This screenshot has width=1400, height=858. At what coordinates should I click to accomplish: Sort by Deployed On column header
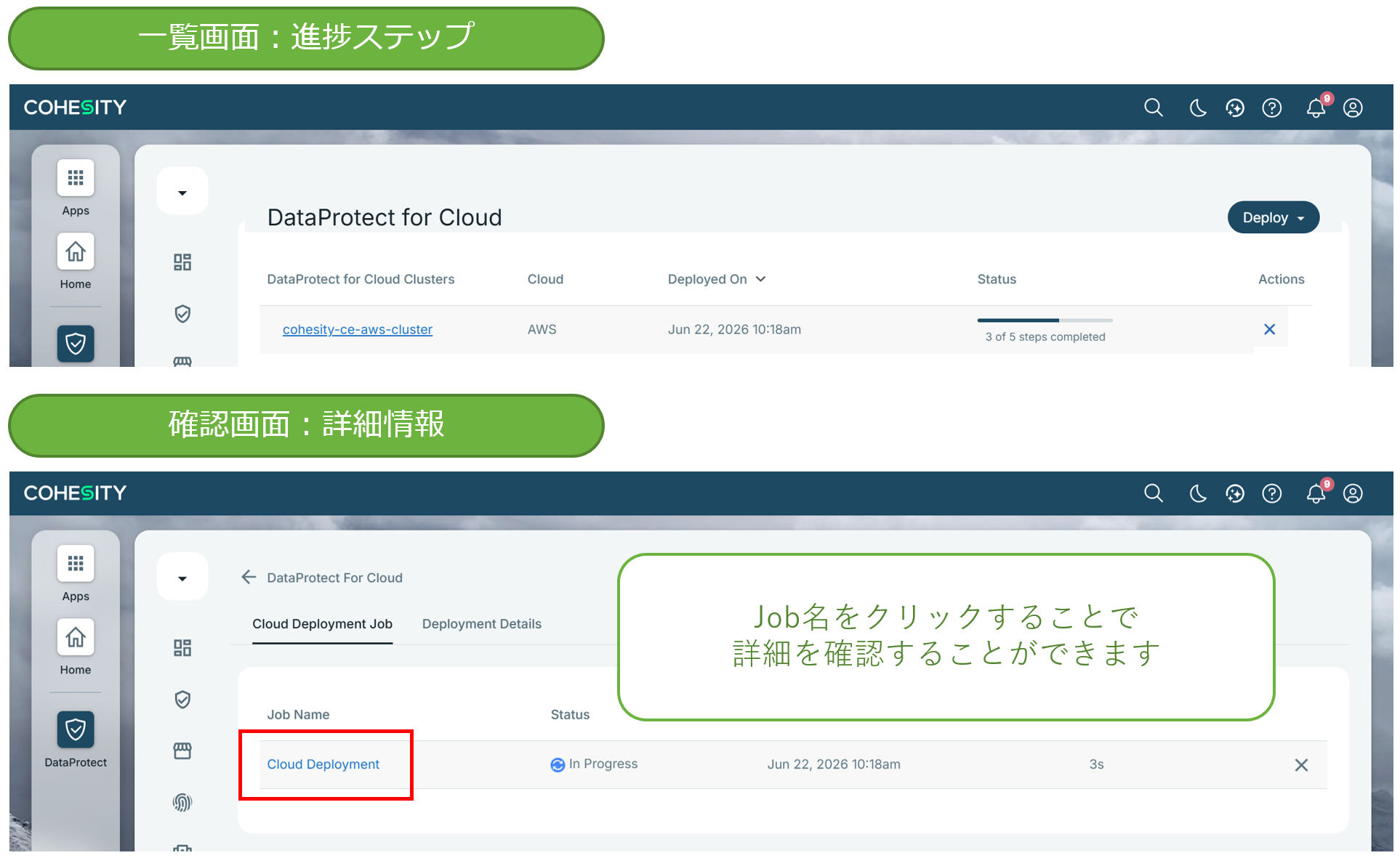pos(716,279)
